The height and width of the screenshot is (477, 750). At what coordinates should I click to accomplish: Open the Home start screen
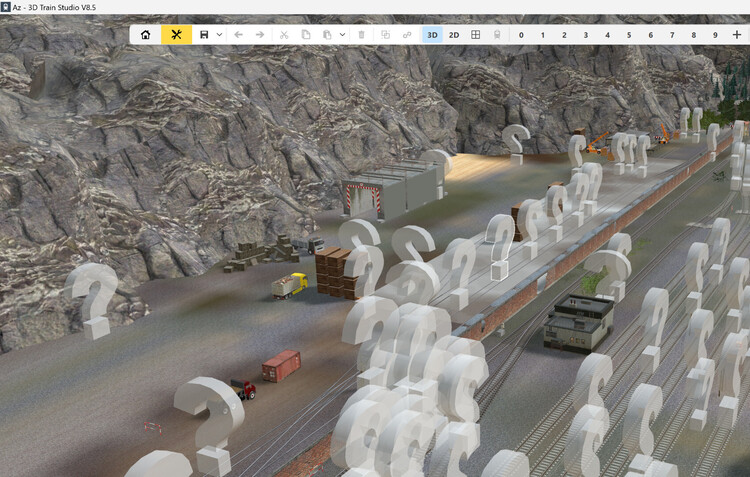tap(145, 35)
